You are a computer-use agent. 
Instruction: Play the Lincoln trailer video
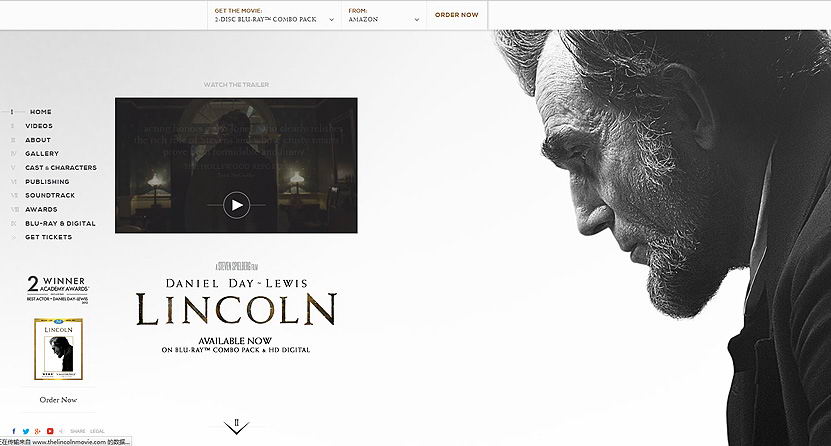pos(236,204)
